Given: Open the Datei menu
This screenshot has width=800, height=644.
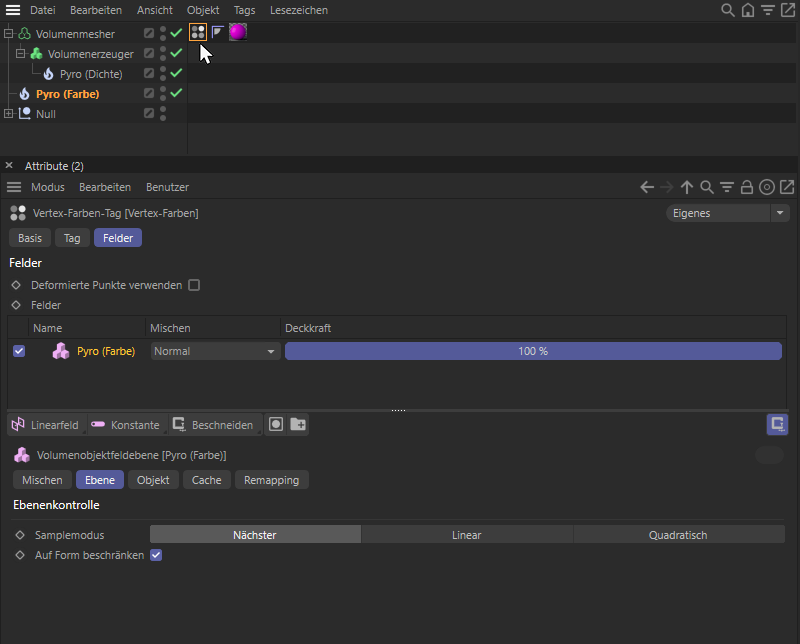Looking at the screenshot, I should (42, 10).
